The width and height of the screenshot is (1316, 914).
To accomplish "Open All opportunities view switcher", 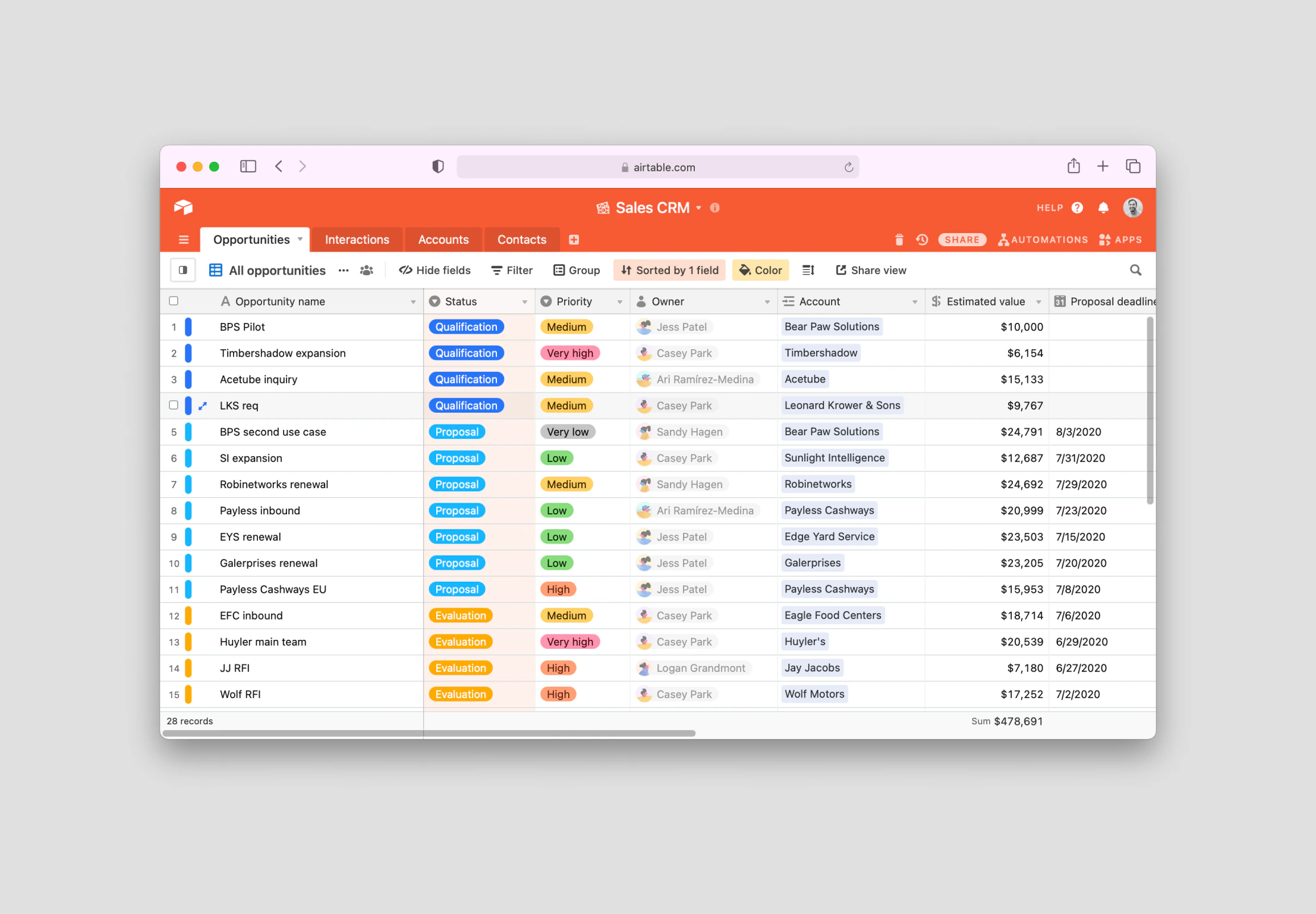I will click(x=267, y=271).
